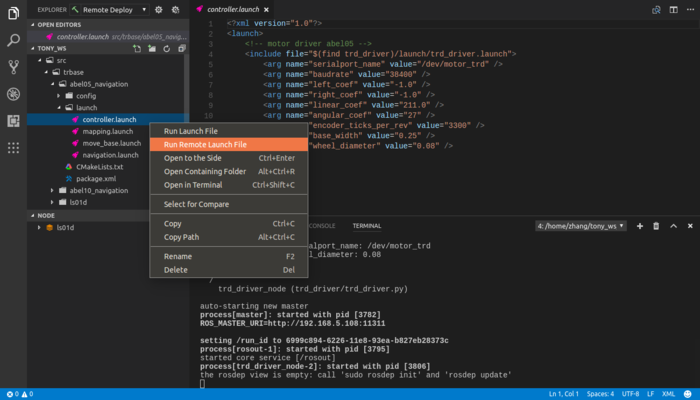The width and height of the screenshot is (700, 400).
Task: Choose Select for Compare
Action: tap(229, 204)
